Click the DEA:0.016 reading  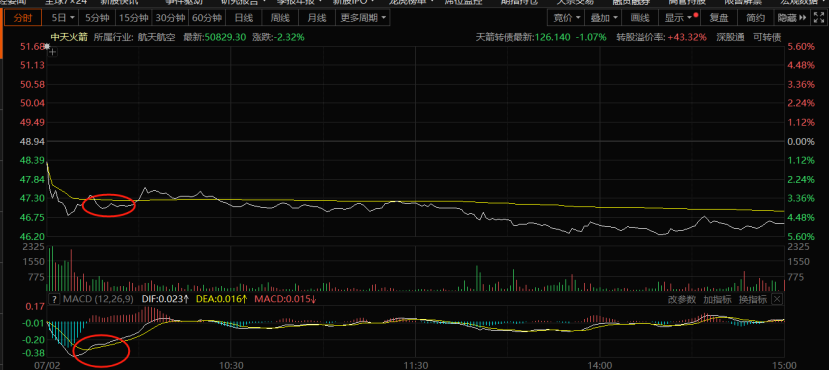pos(222,300)
